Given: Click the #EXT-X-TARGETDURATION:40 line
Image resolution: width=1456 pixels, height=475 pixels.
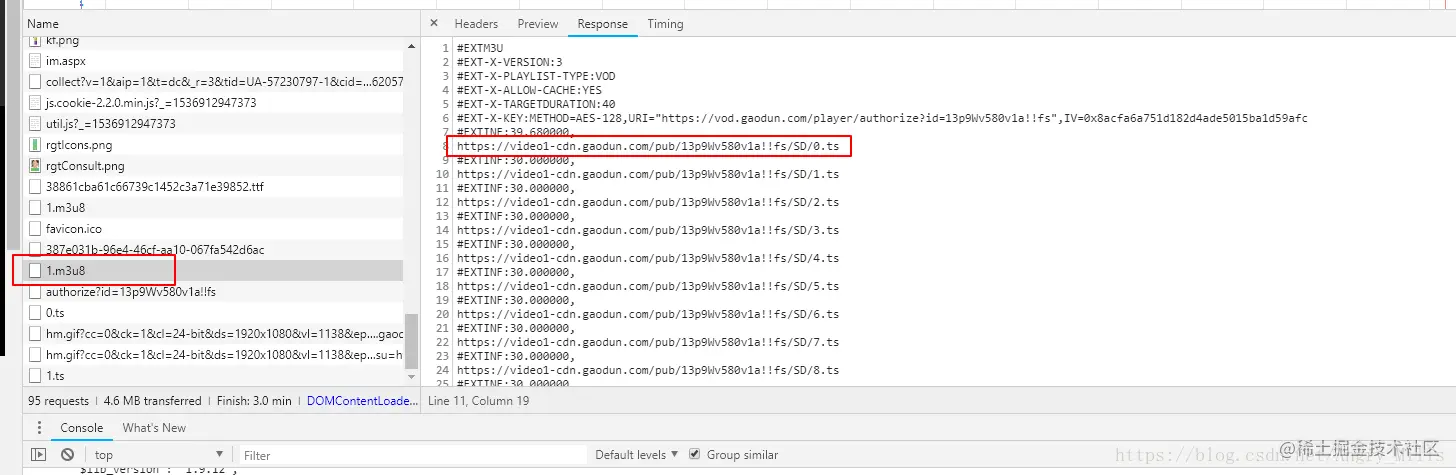Looking at the screenshot, I should (x=536, y=104).
